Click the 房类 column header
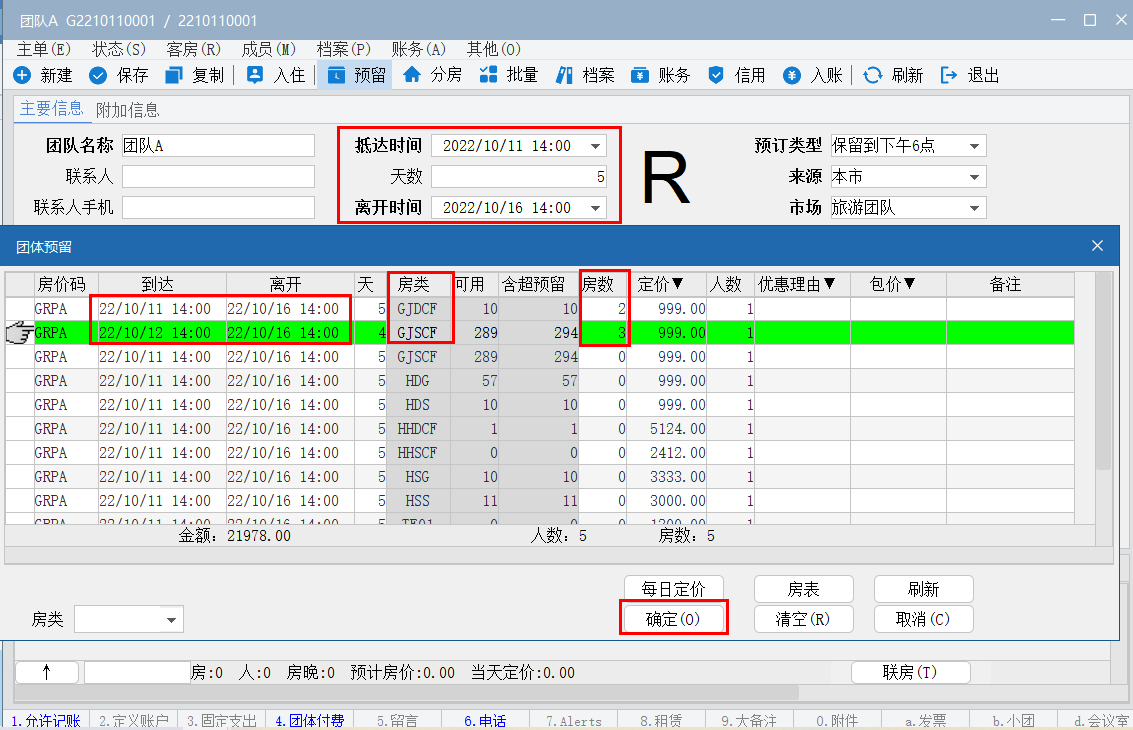This screenshot has width=1133, height=730. tap(418, 284)
